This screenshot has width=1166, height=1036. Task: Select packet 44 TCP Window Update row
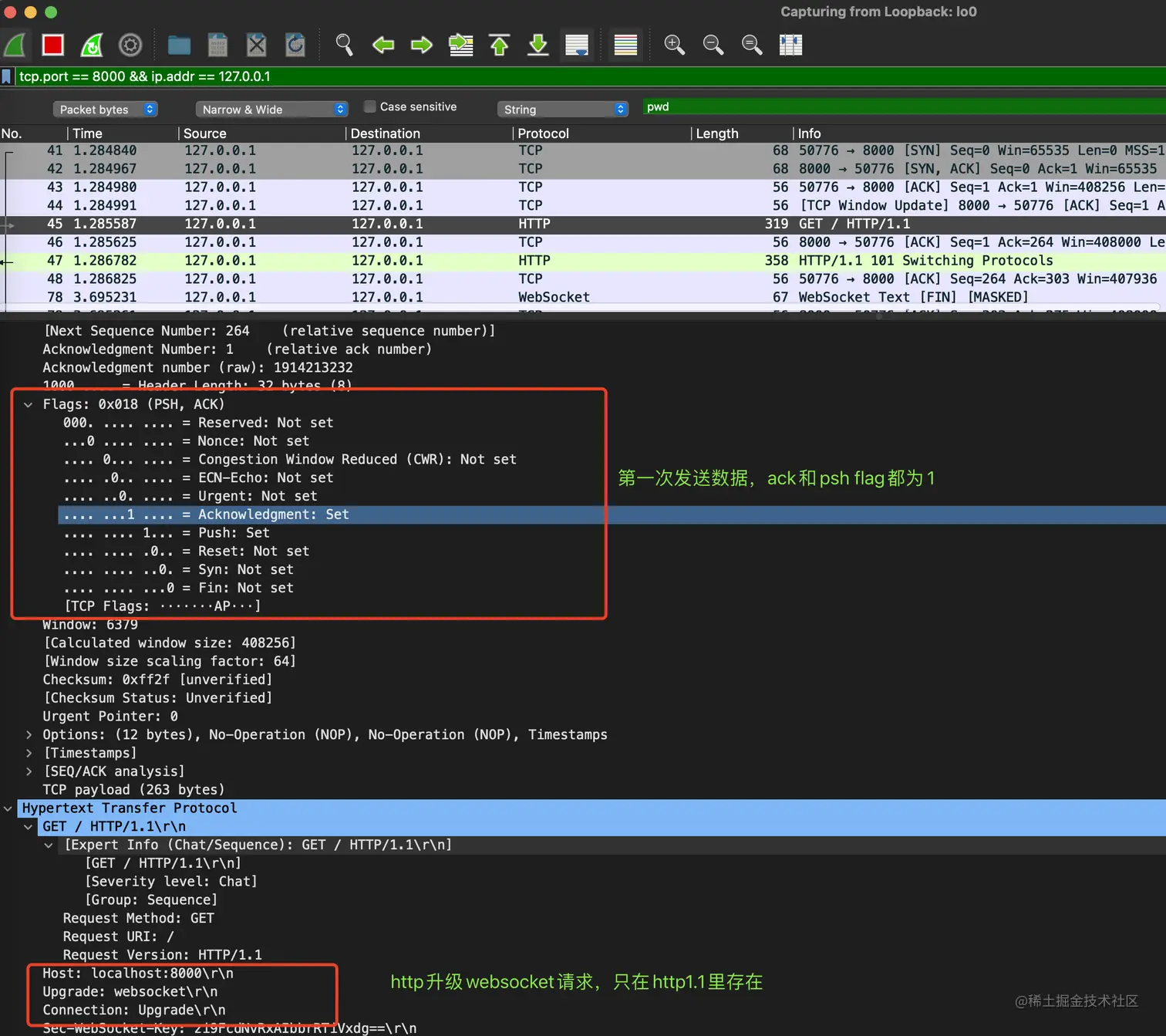pyautogui.click(x=583, y=206)
